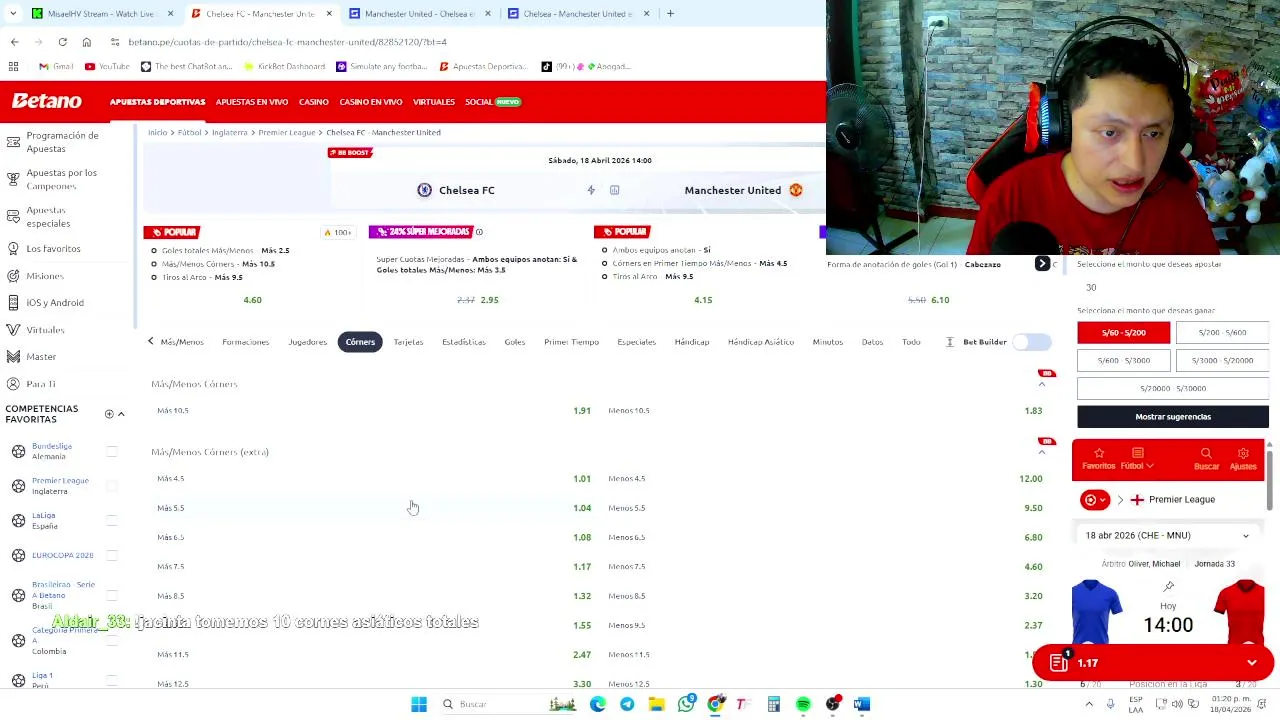The image size is (1280, 720).
Task: Open the browser home icon
Action: [86, 42]
